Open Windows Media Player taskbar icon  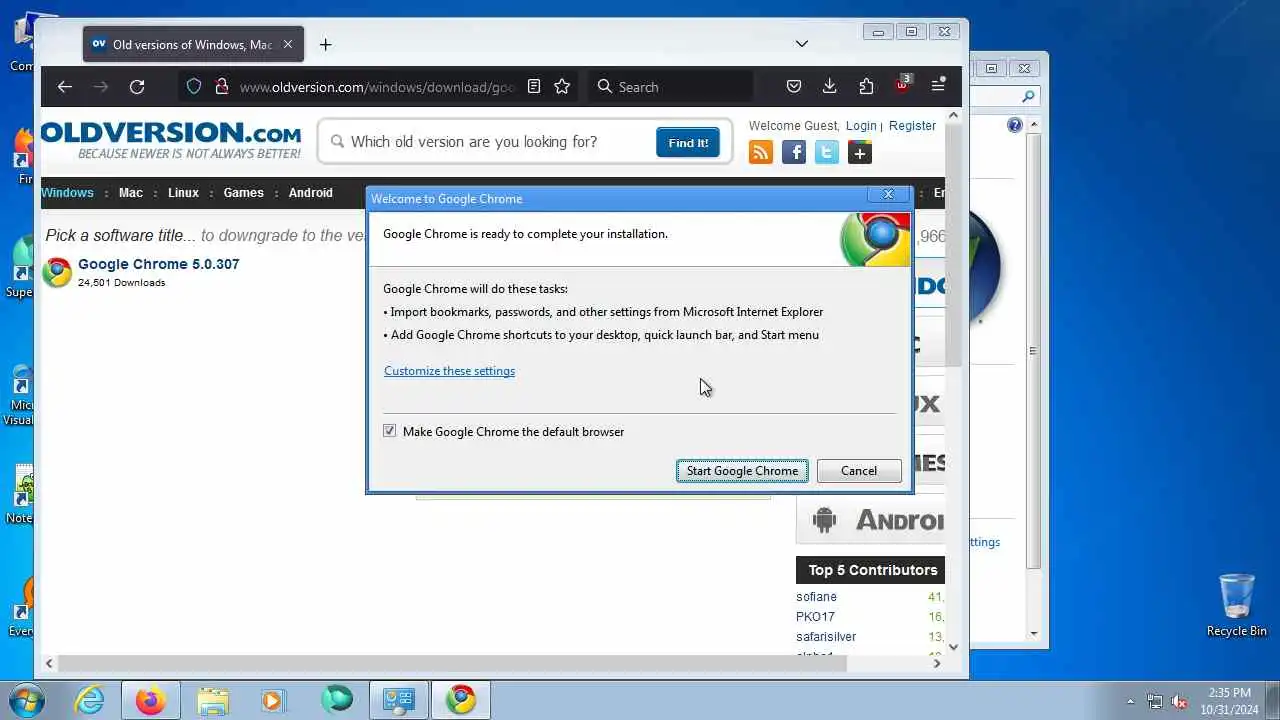pos(274,700)
